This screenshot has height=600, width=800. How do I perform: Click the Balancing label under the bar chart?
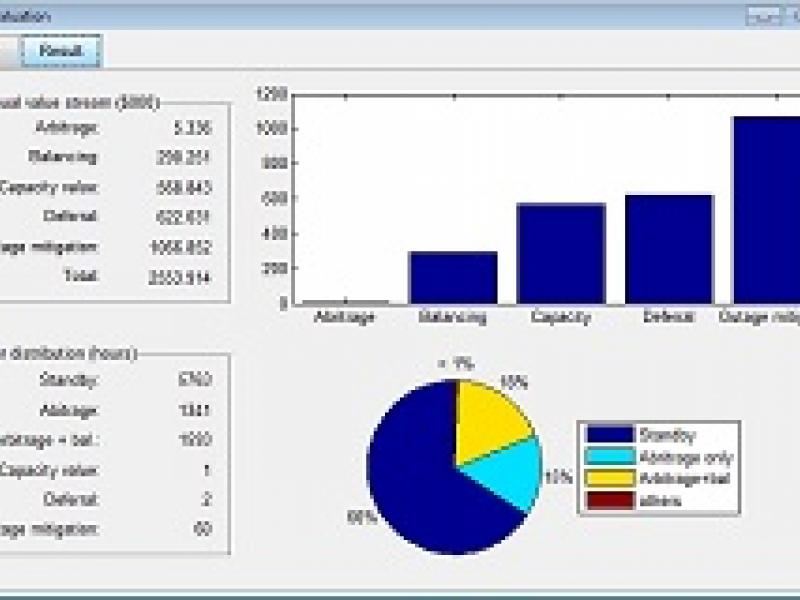pyautogui.click(x=453, y=317)
